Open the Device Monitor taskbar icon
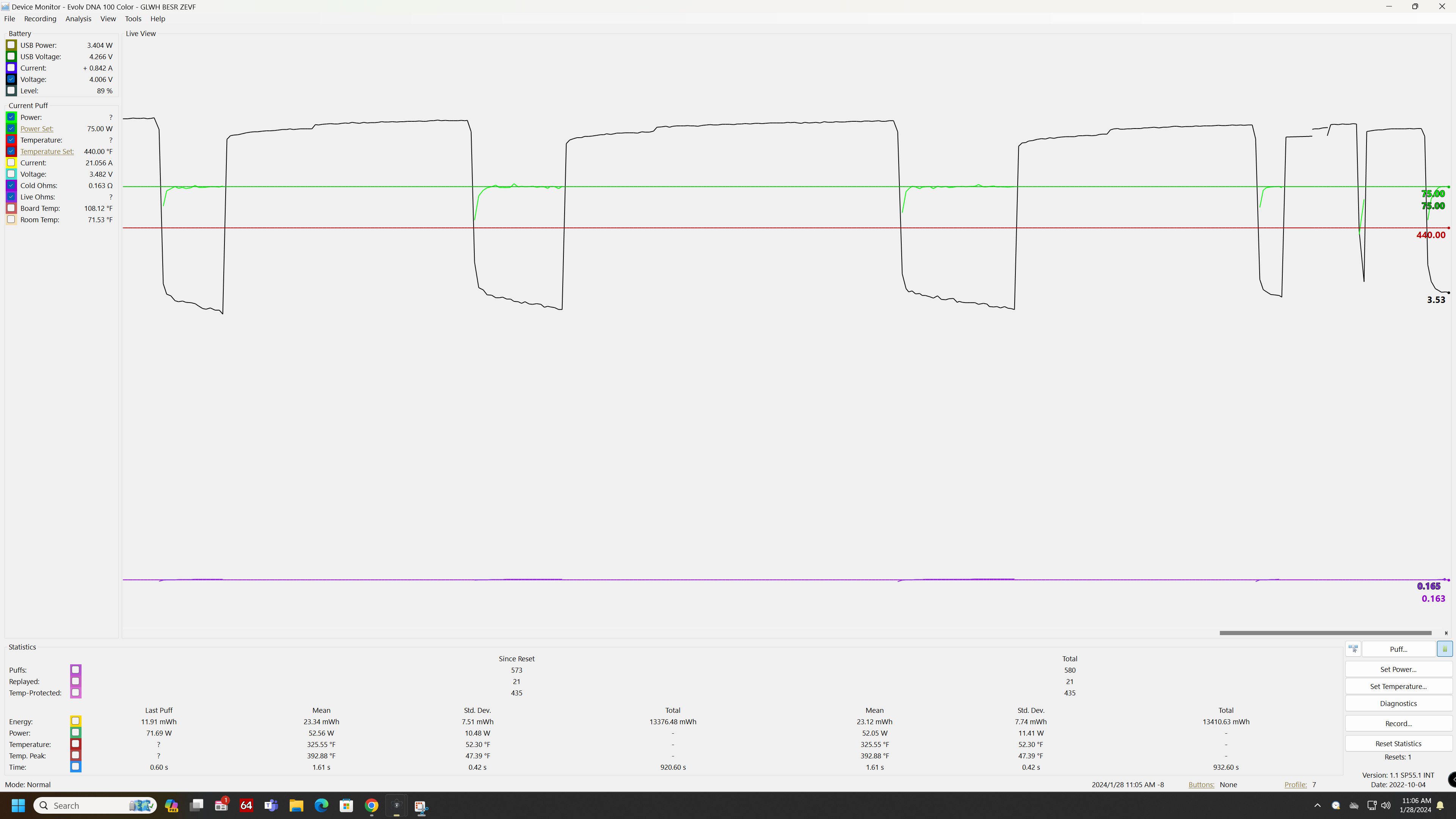Screen dimensions: 1456x819 [x=396, y=805]
